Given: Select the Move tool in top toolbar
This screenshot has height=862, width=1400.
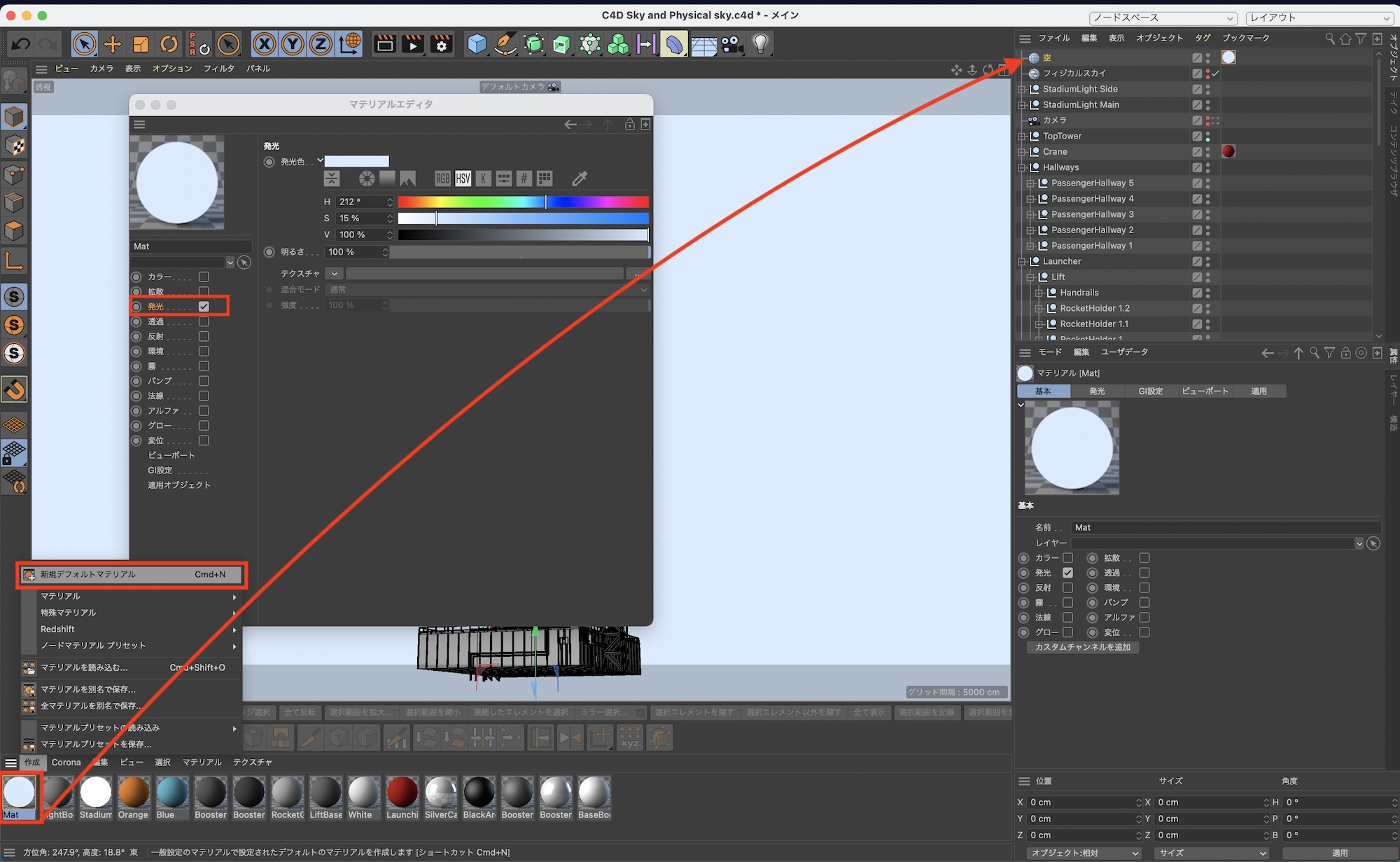Looking at the screenshot, I should (112, 45).
